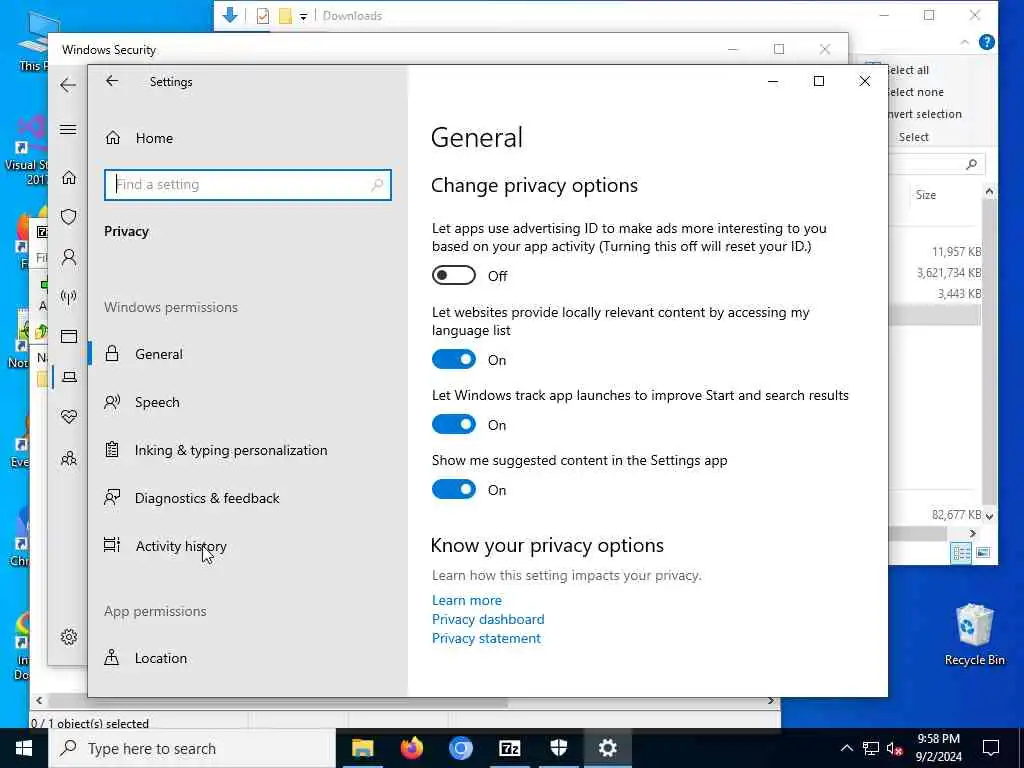Screen dimensions: 1024x768
Task: Click the search magnifier in Find a setting
Action: click(x=377, y=185)
